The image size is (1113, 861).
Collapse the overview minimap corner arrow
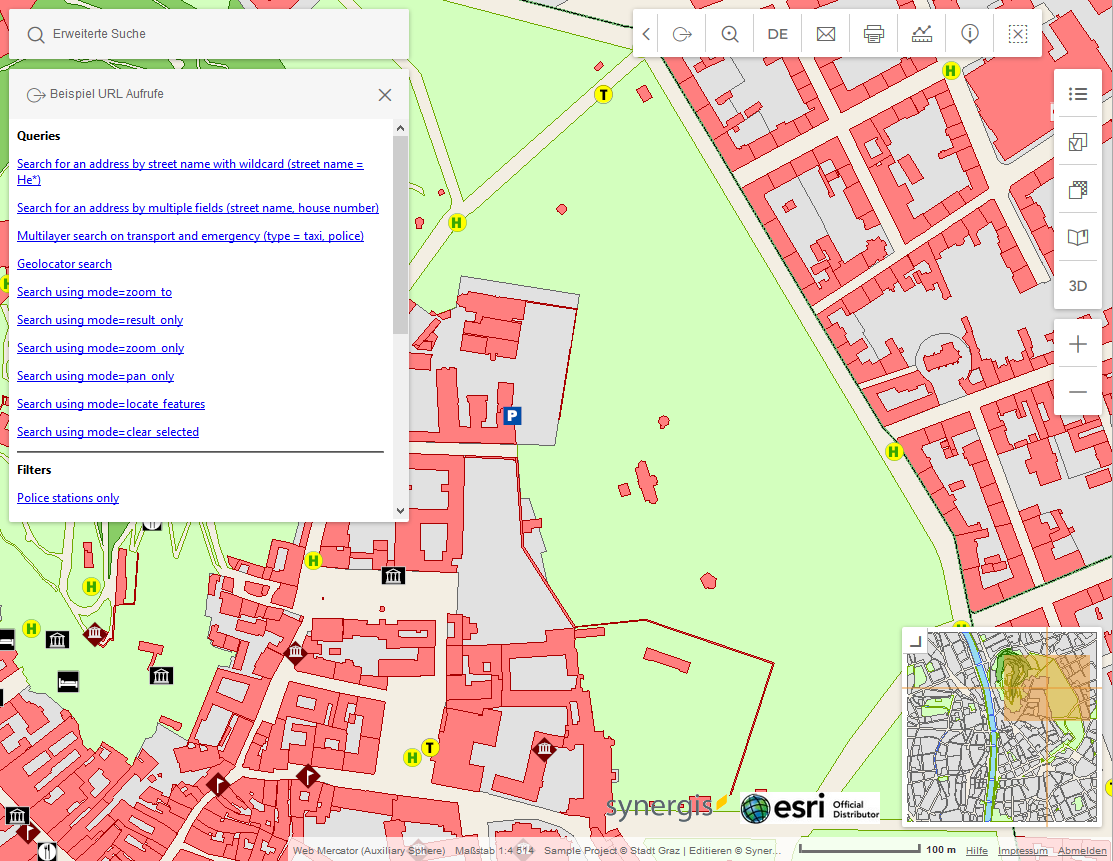(913, 639)
